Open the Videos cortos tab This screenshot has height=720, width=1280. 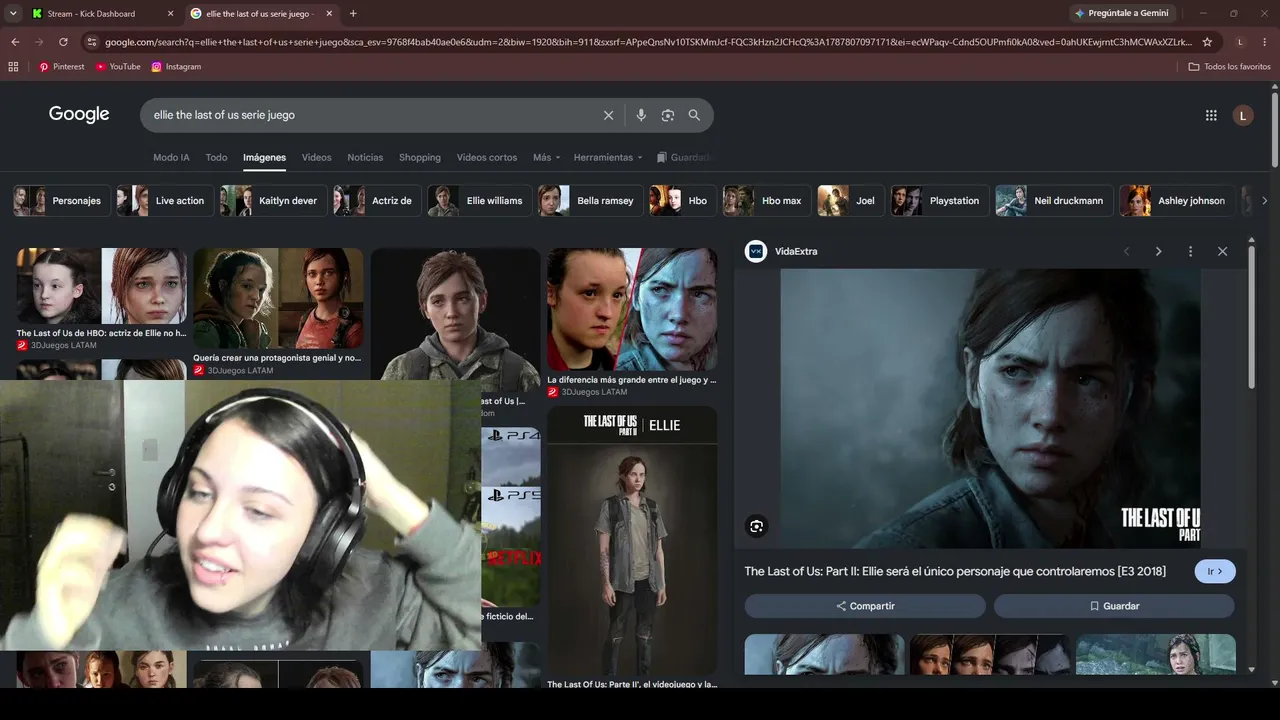pos(487,157)
